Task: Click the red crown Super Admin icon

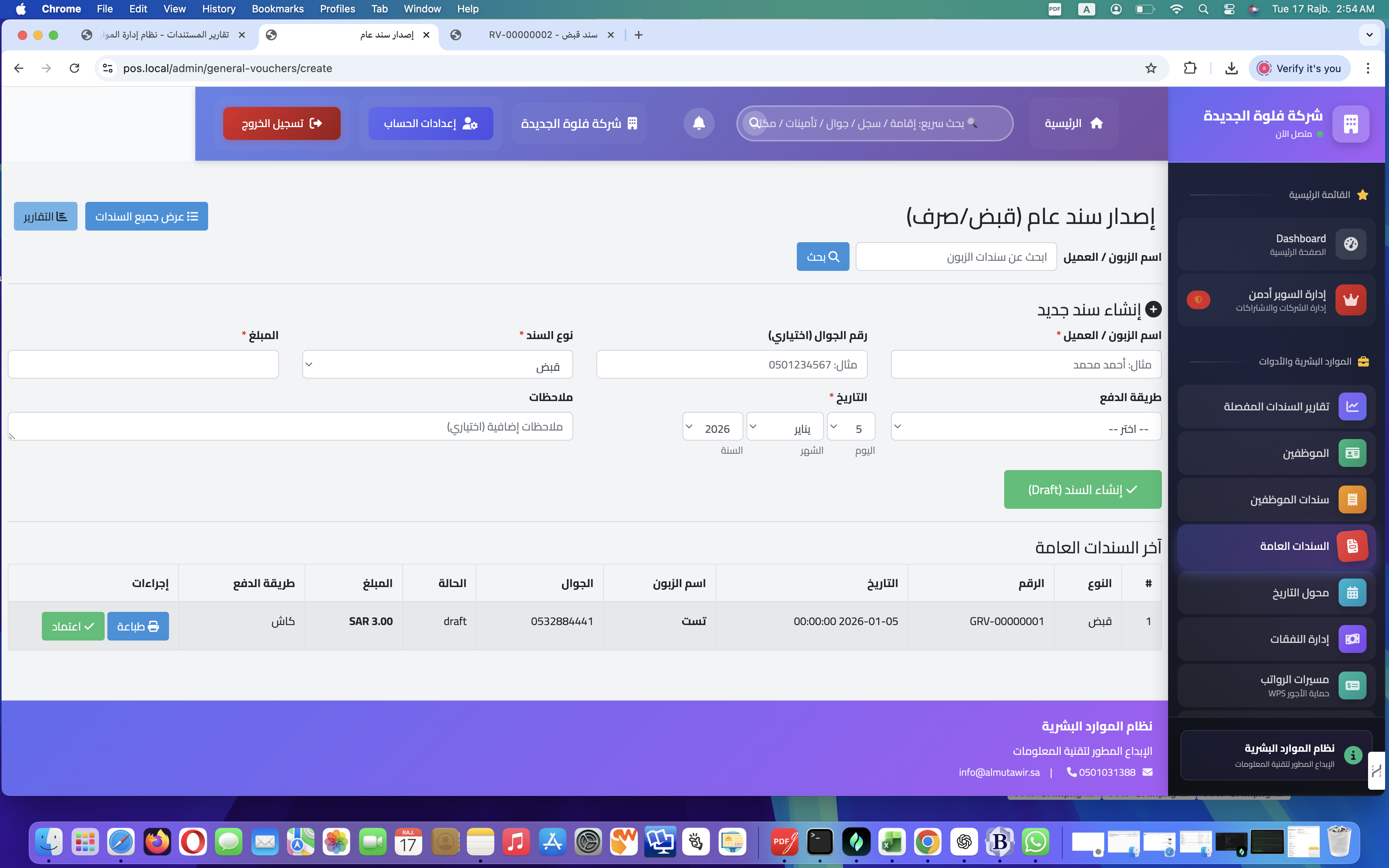Action: click(x=1351, y=300)
